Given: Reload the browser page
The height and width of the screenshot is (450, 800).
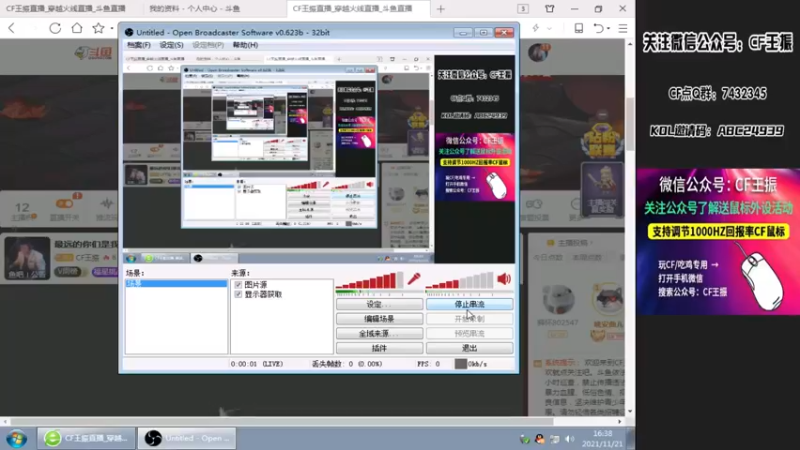Looking at the screenshot, I should point(55,28).
